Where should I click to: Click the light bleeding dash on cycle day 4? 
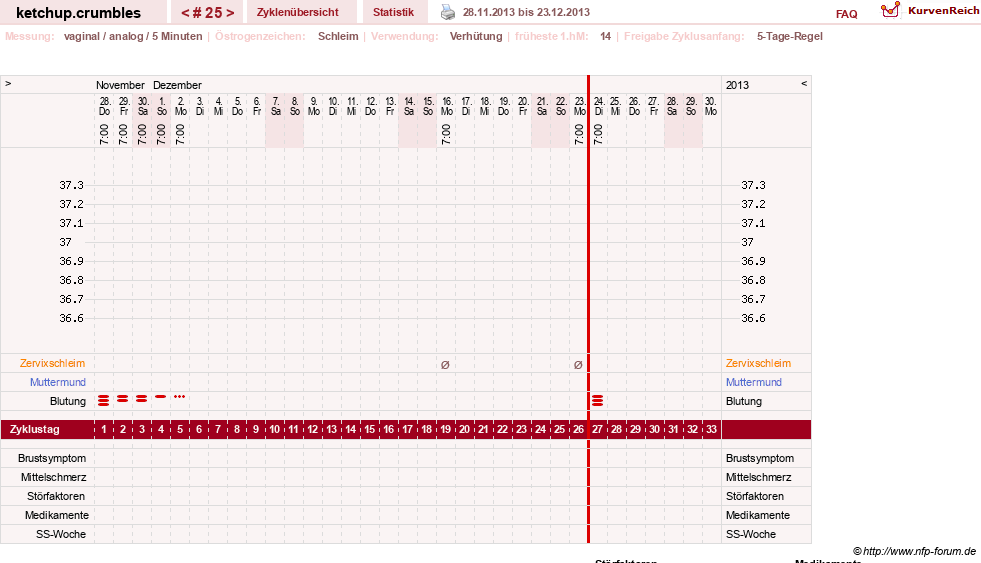click(161, 397)
